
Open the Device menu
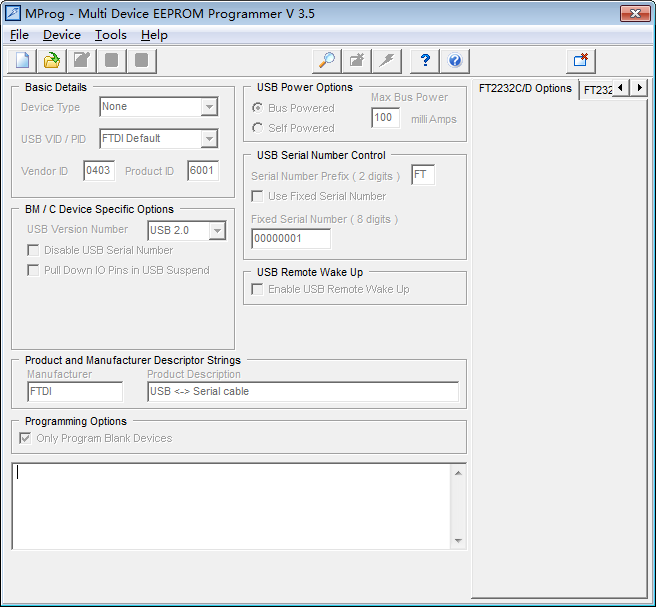(62, 35)
